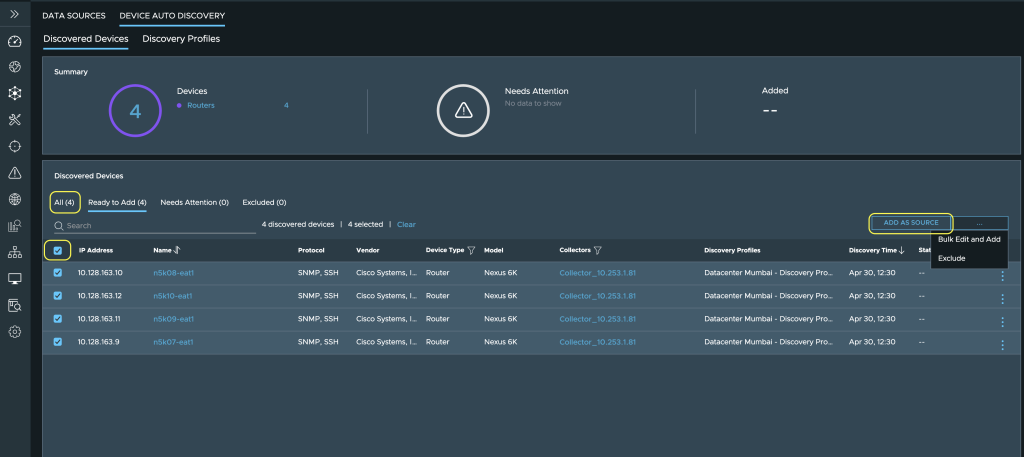The width and height of the screenshot is (1024, 457).
Task: Clear the current device selection
Action: coord(406,225)
